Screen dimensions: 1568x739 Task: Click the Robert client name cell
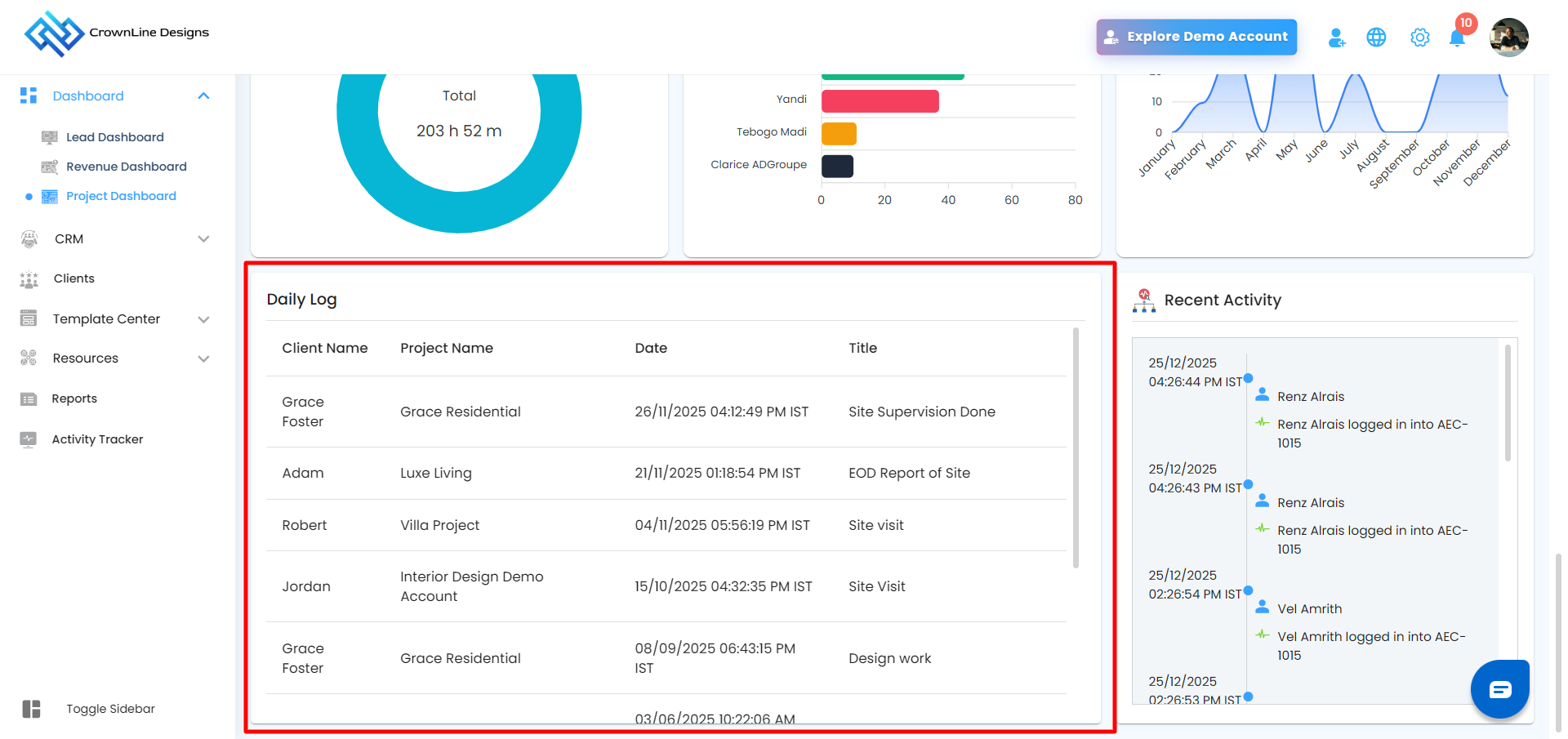305,525
